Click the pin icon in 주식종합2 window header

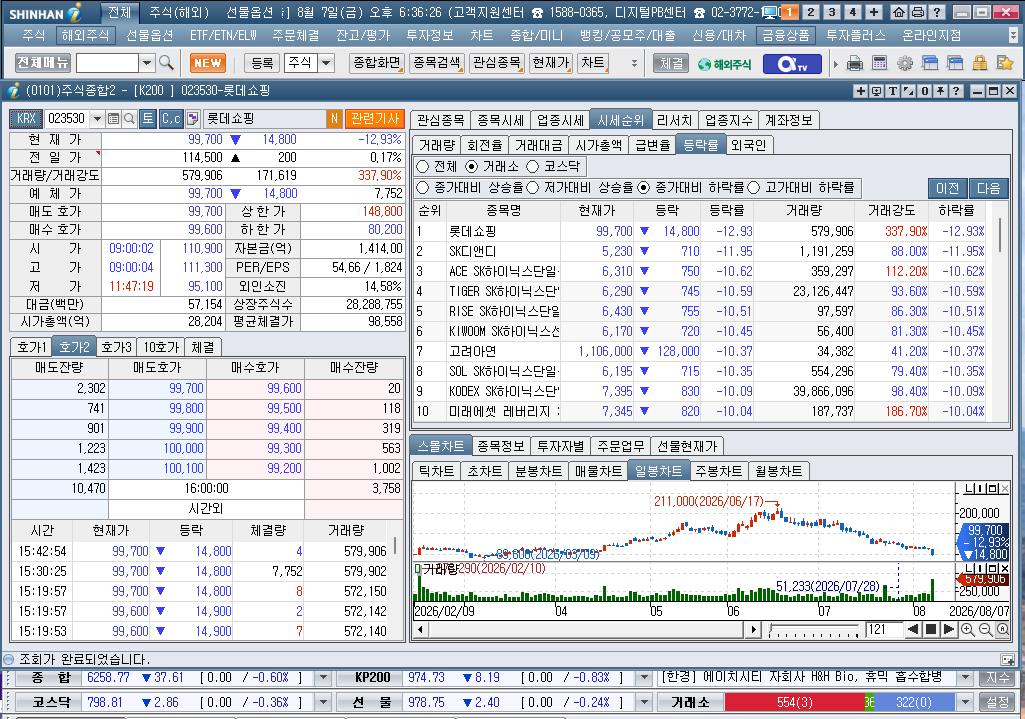(x=941, y=91)
